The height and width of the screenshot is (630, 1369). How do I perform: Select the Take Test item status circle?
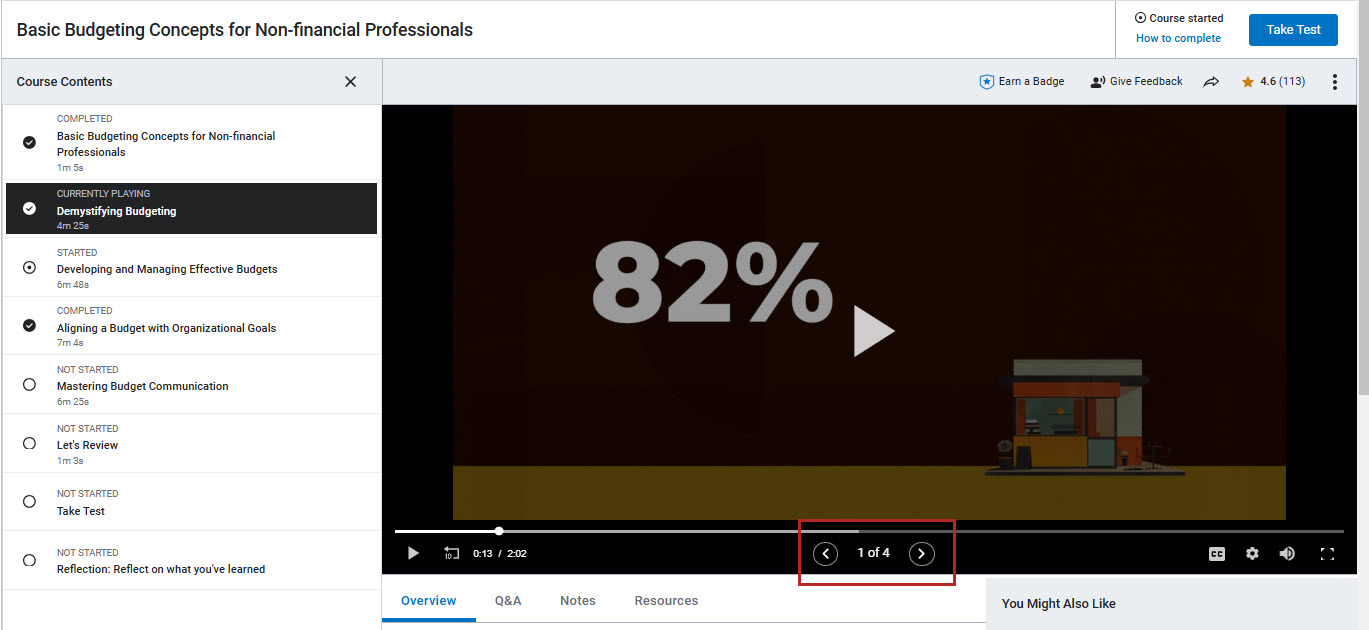[x=29, y=502]
